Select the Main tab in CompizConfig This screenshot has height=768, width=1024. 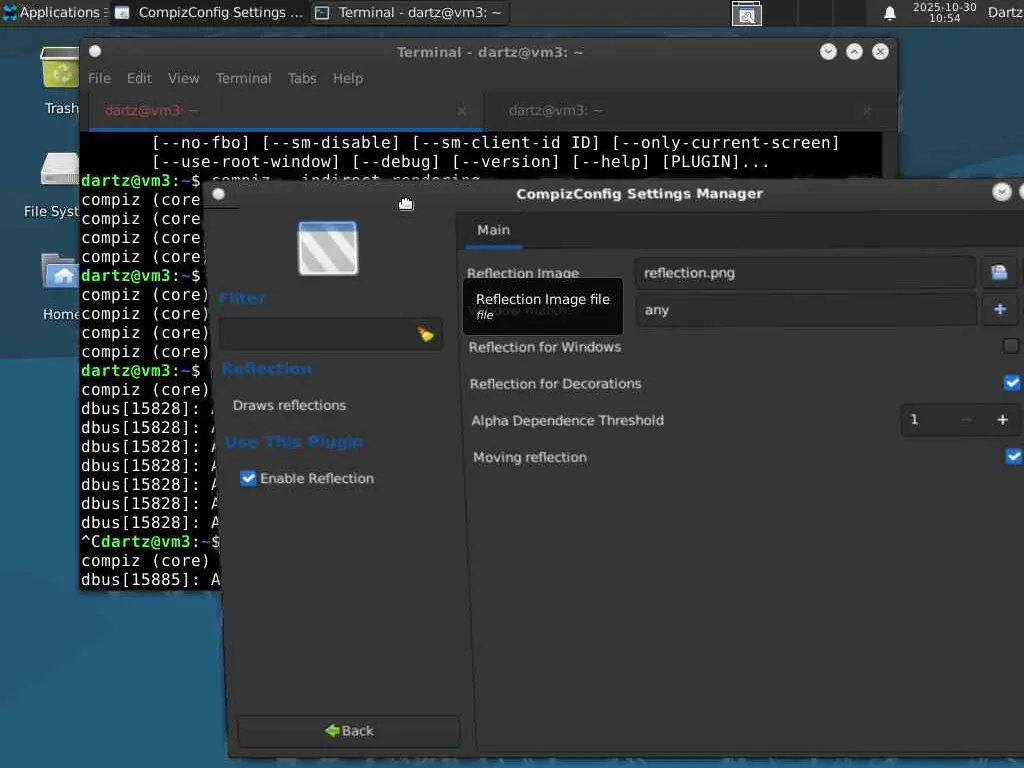(x=494, y=230)
